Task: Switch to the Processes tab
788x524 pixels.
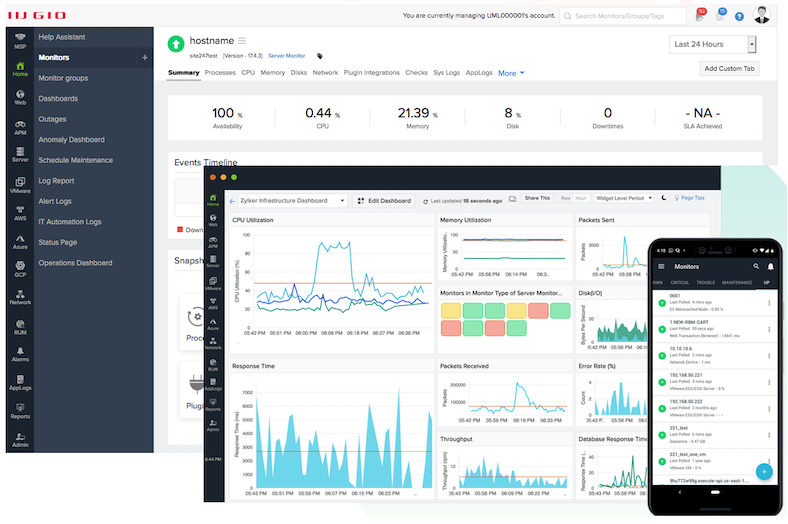Action: coord(220,73)
